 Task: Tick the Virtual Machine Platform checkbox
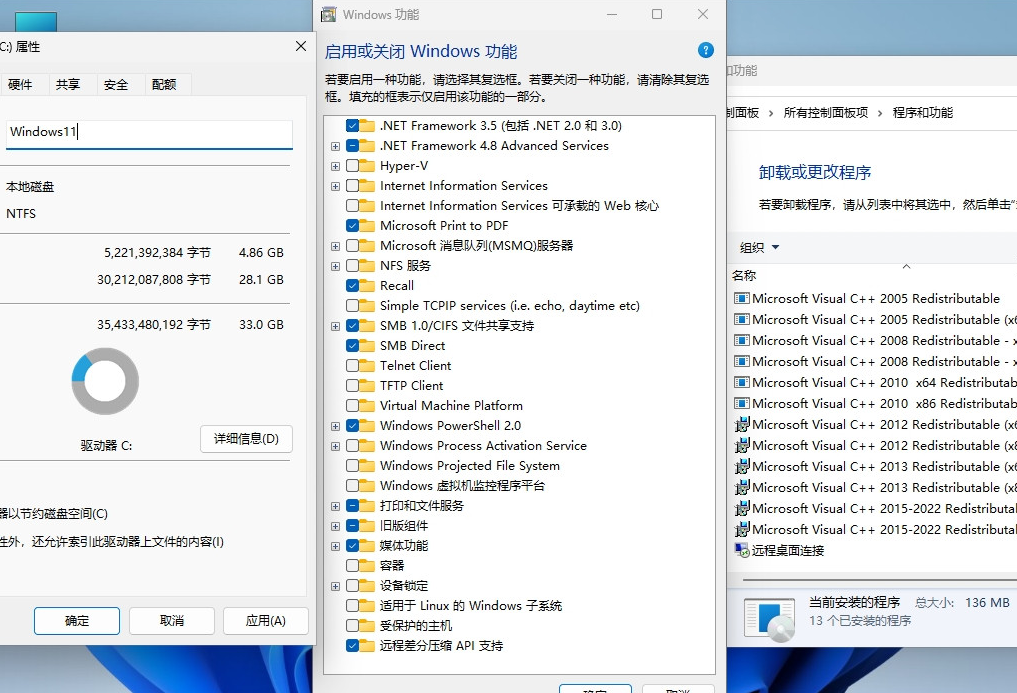click(x=352, y=406)
